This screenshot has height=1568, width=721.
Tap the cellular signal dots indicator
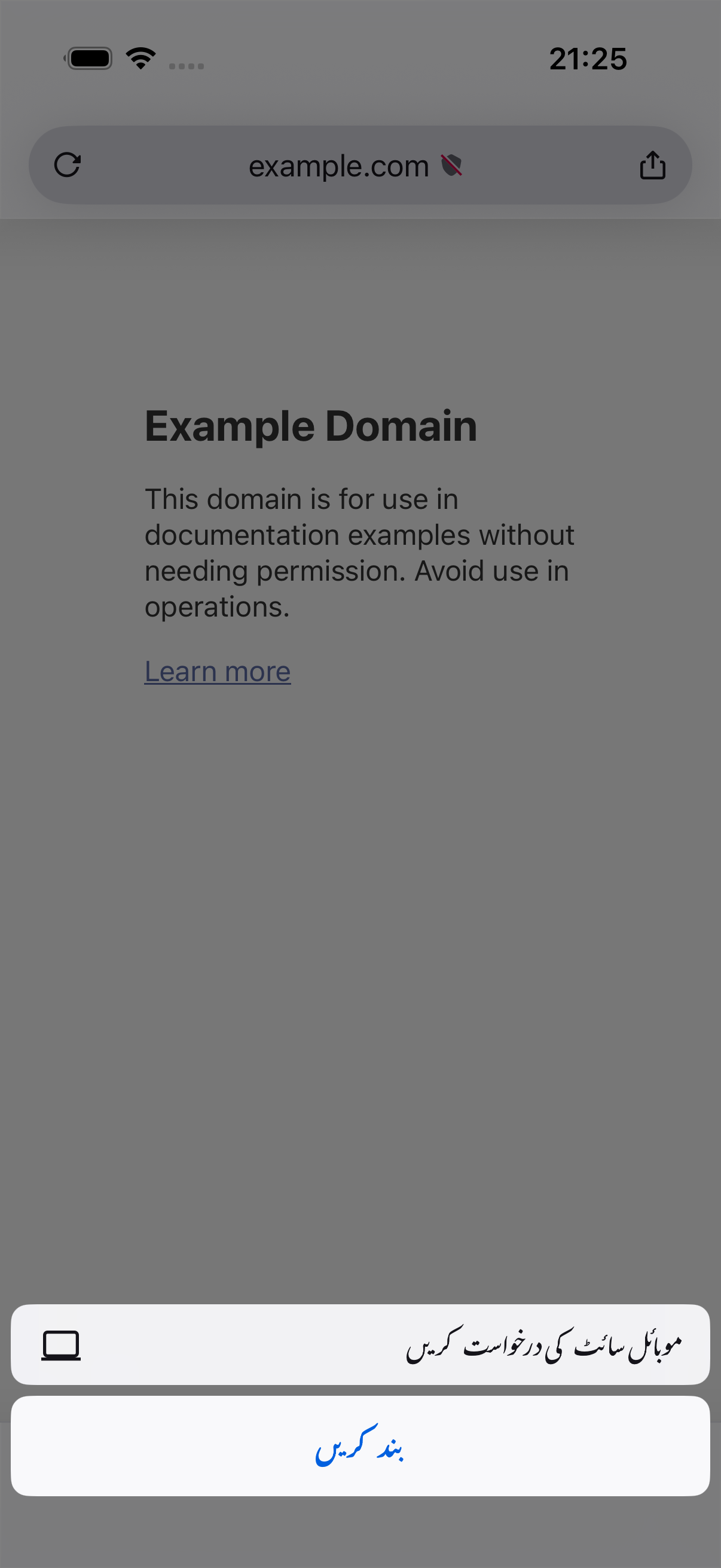point(186,66)
